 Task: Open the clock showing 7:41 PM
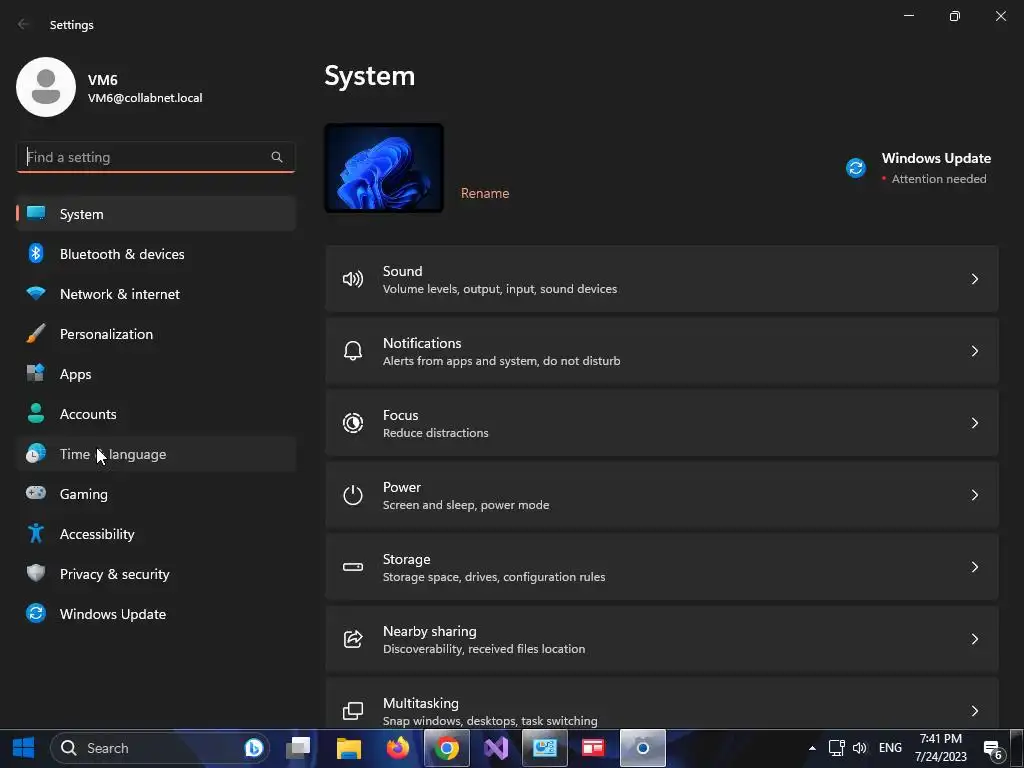[940, 748]
